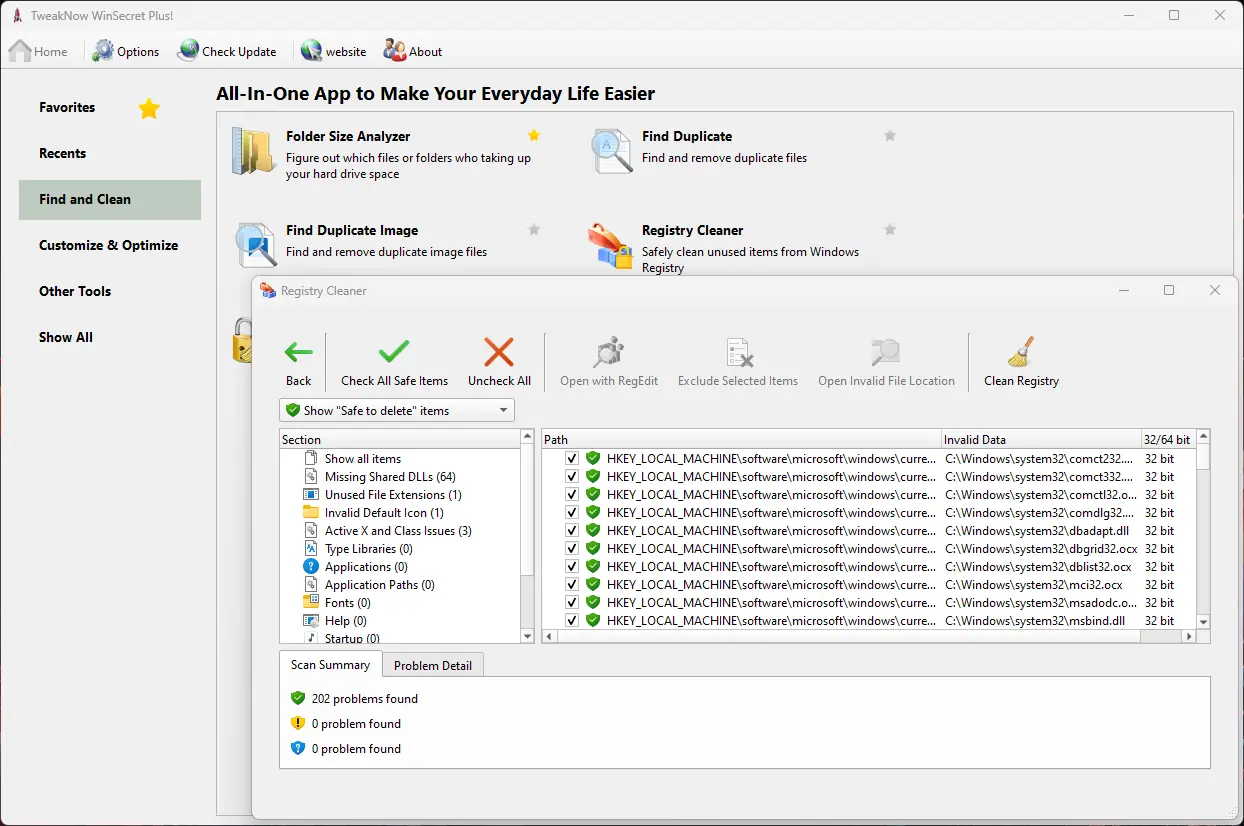Viewport: 1244px width, 826px height.
Task: Uncheck the msbind.dll row checkbox
Action: click(572, 620)
